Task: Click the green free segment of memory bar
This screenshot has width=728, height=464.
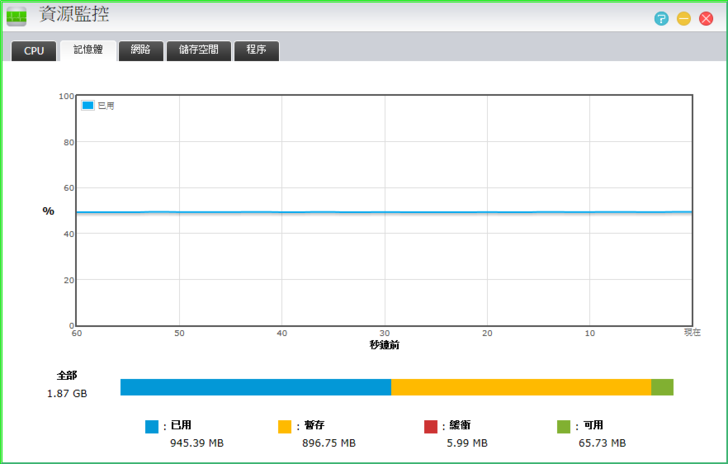Action: [662, 387]
